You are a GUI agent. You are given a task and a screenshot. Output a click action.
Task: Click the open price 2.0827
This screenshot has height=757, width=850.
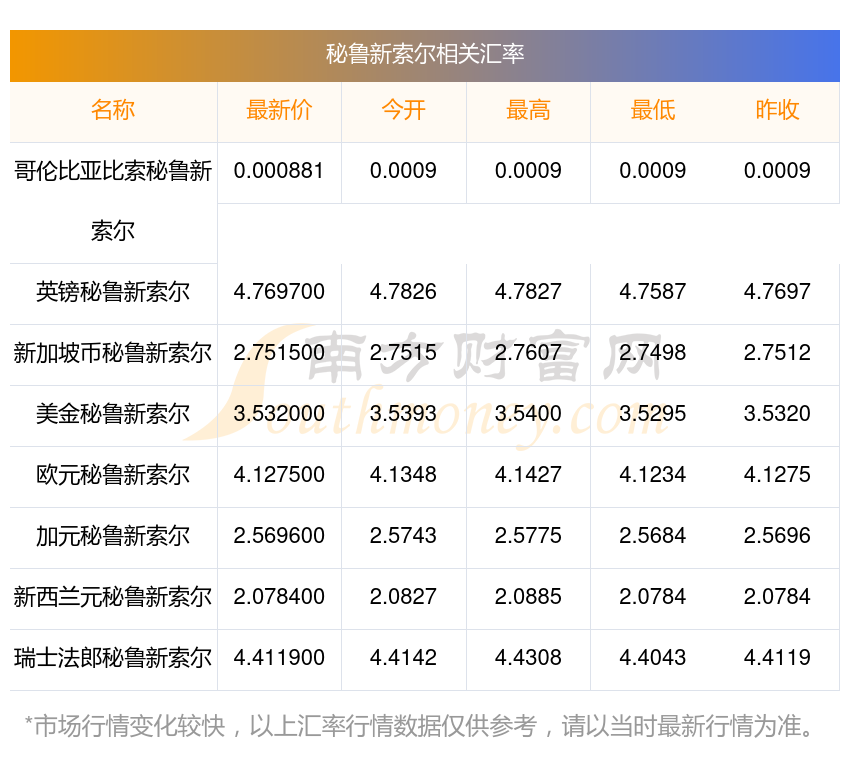pyautogui.click(x=403, y=597)
